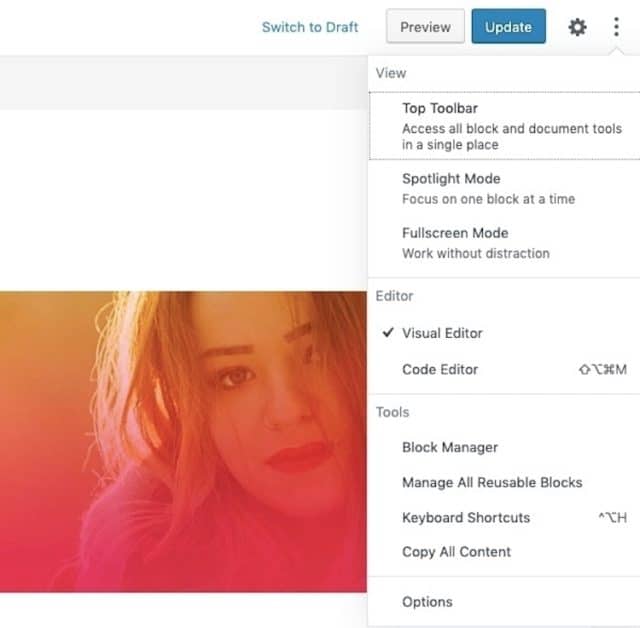This screenshot has width=640, height=628.
Task: Click the Work without distraction description
Action: 475,253
